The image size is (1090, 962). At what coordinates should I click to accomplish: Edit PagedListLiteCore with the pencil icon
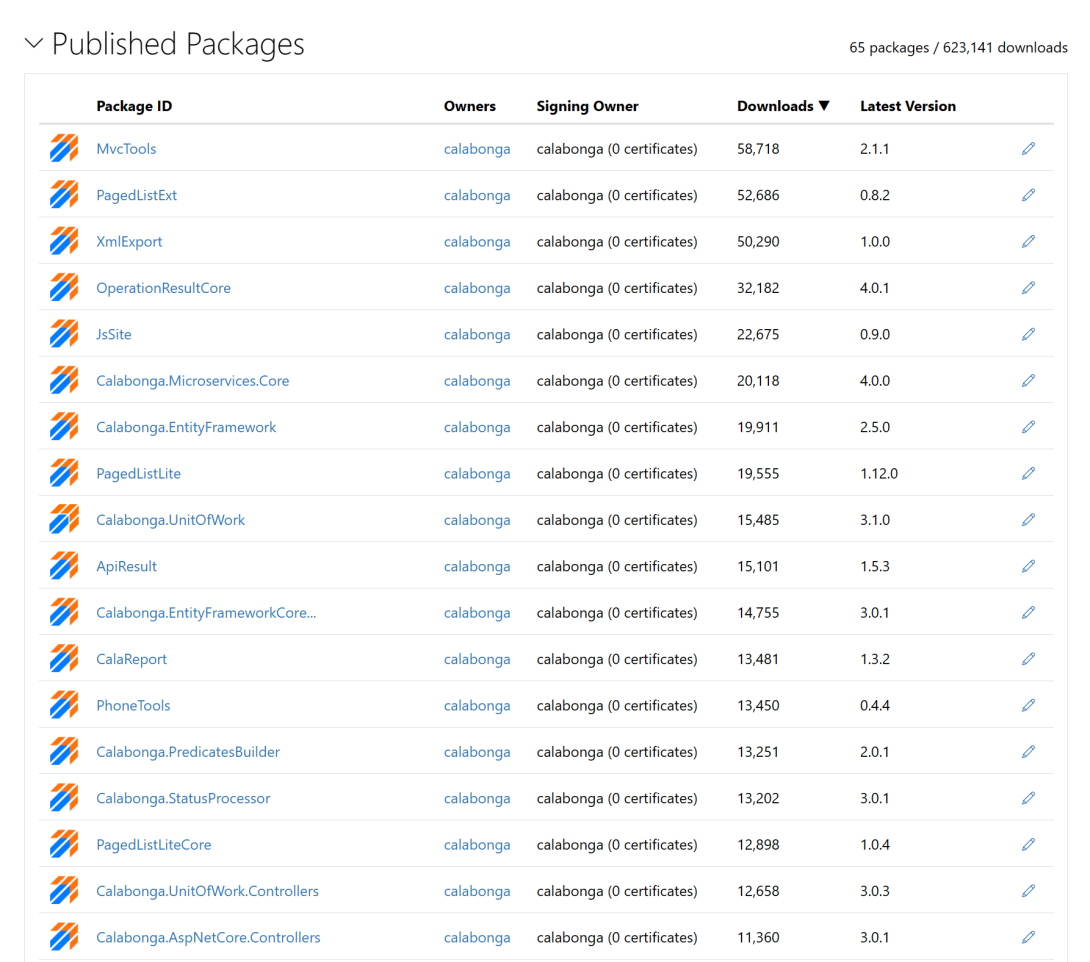point(1028,844)
